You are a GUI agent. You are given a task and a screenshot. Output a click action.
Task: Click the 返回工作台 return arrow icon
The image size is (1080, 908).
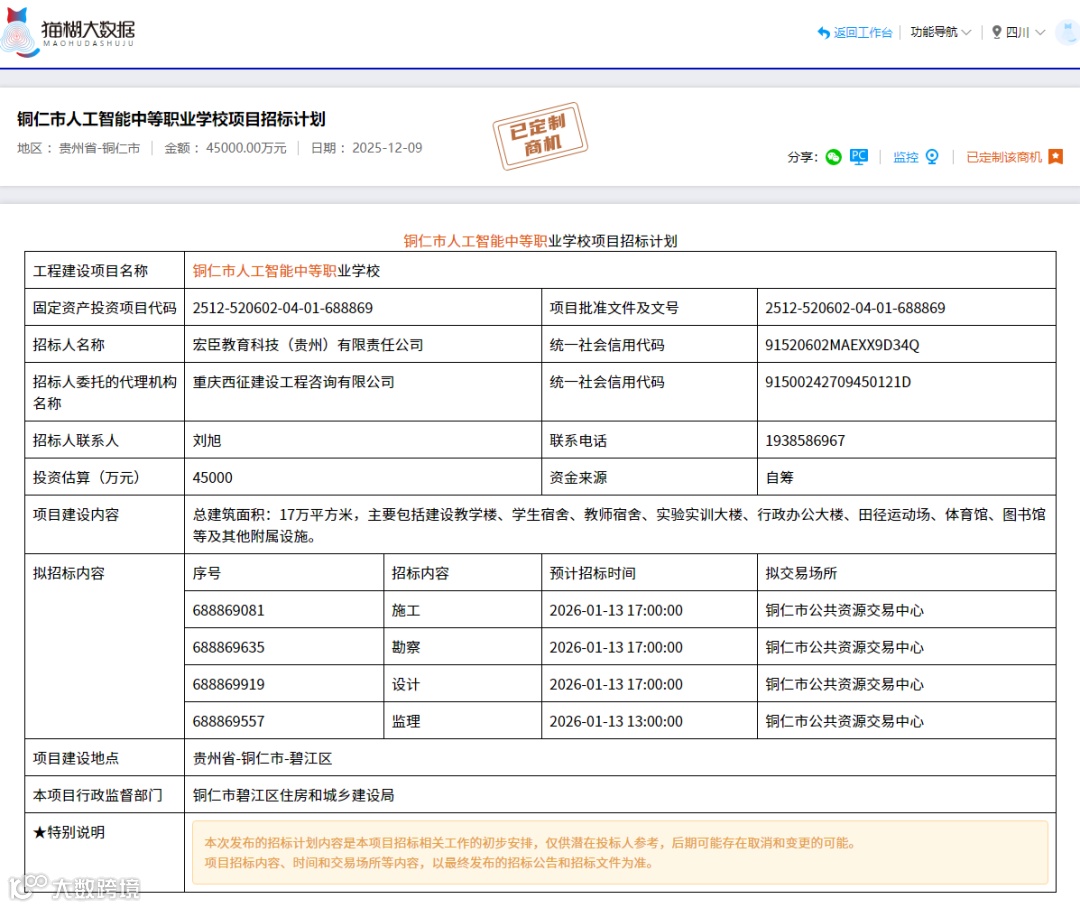click(823, 32)
